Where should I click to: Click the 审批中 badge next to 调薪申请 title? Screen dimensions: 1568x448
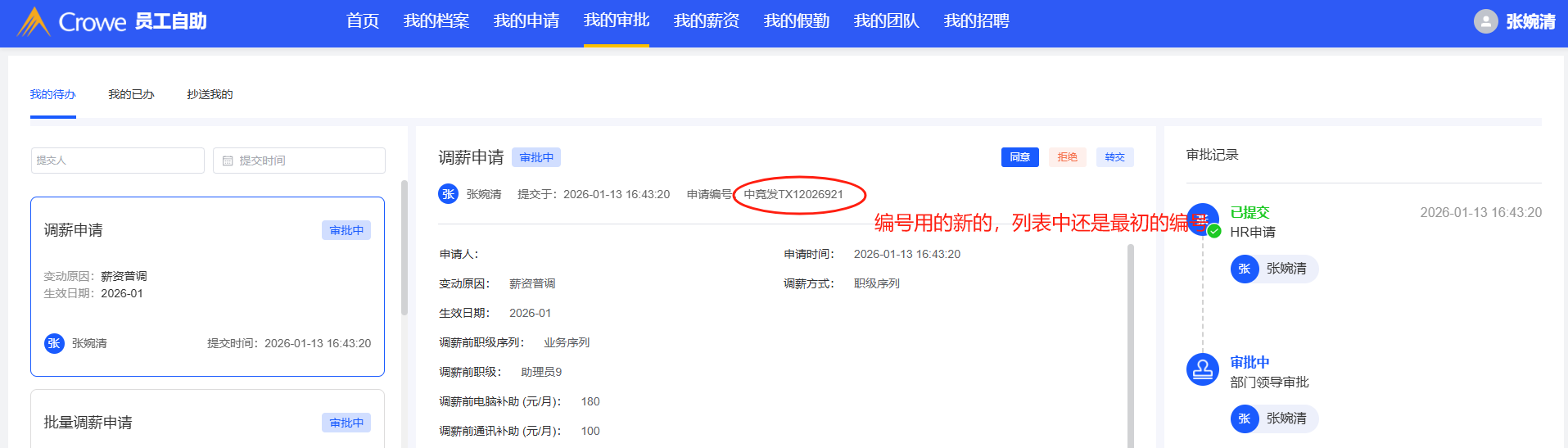click(x=536, y=157)
